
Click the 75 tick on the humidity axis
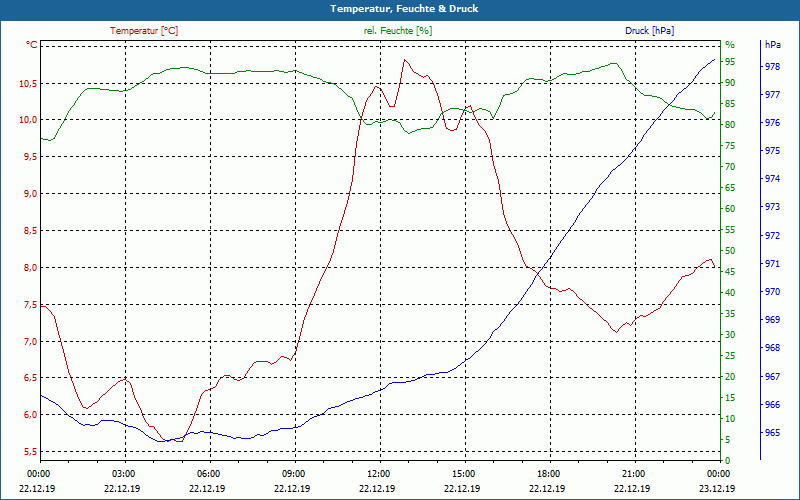tap(730, 146)
